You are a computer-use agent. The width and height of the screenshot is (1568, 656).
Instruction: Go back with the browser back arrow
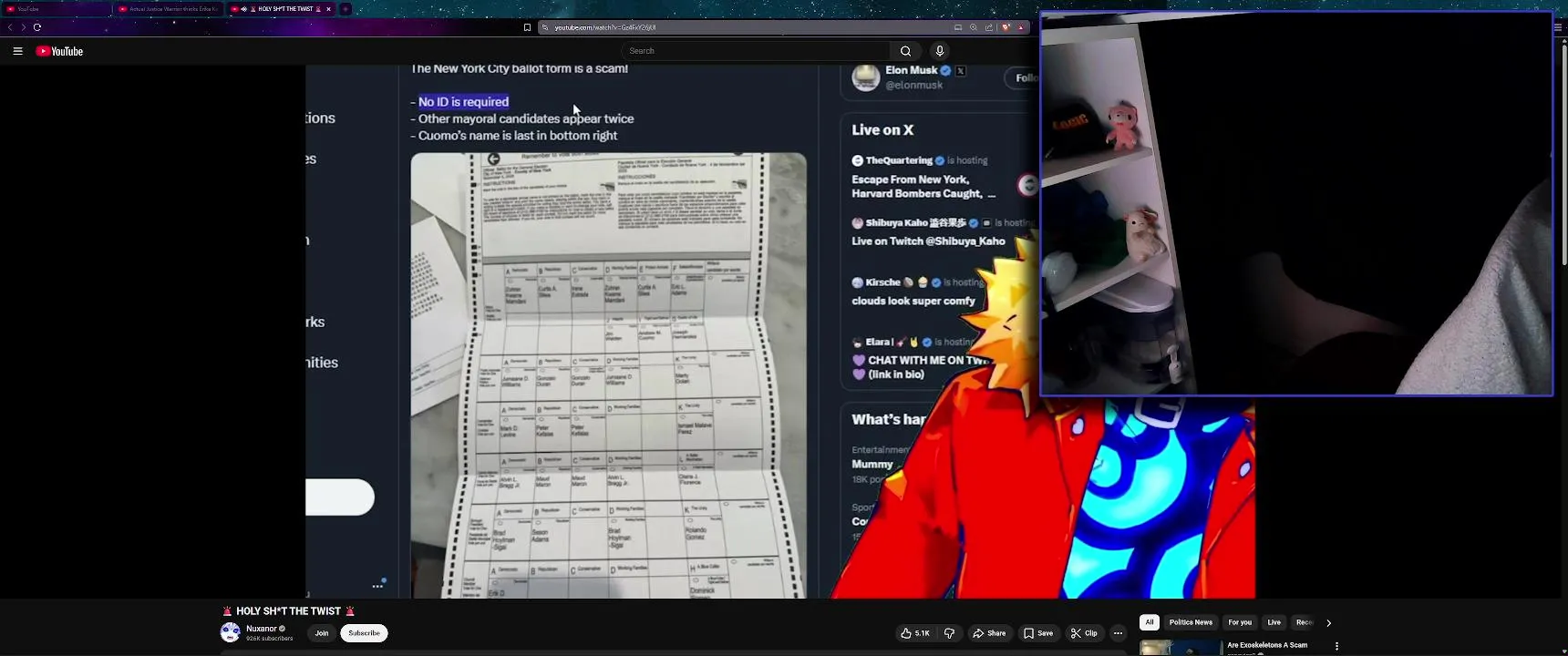(10, 27)
